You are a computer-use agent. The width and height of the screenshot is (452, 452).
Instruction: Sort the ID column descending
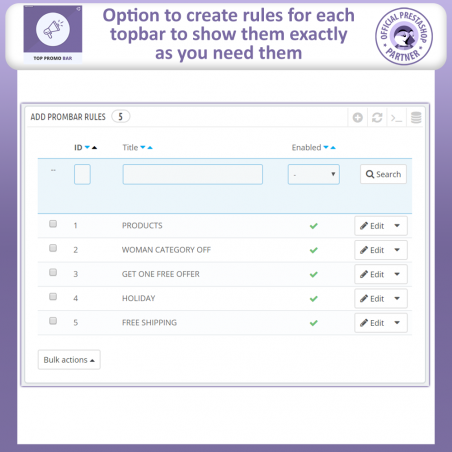pyautogui.click(x=87, y=147)
